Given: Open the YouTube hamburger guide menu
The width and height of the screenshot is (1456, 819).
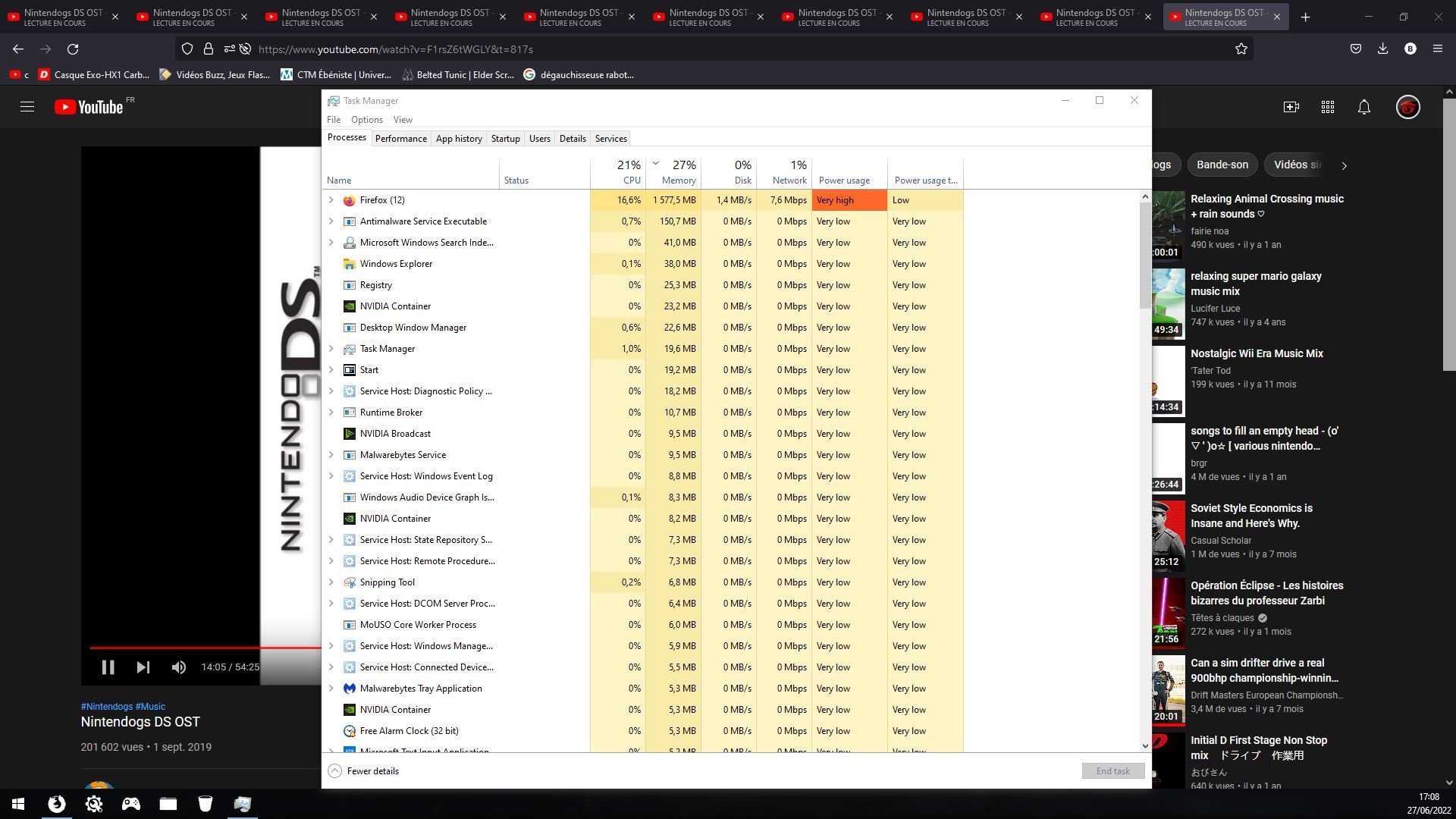Looking at the screenshot, I should coord(27,107).
